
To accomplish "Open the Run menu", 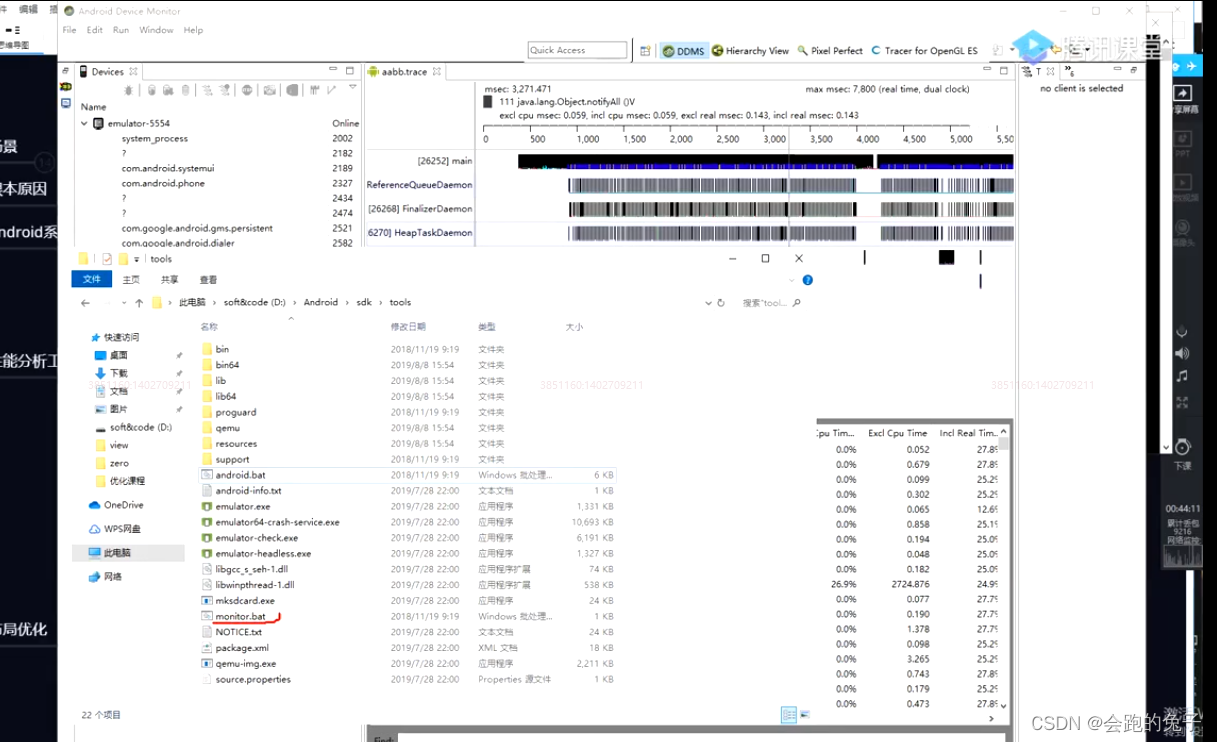I will [122, 30].
